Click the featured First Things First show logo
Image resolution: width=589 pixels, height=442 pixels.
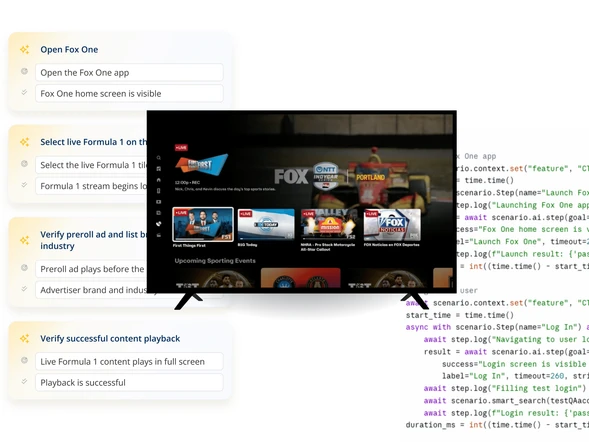point(201,164)
